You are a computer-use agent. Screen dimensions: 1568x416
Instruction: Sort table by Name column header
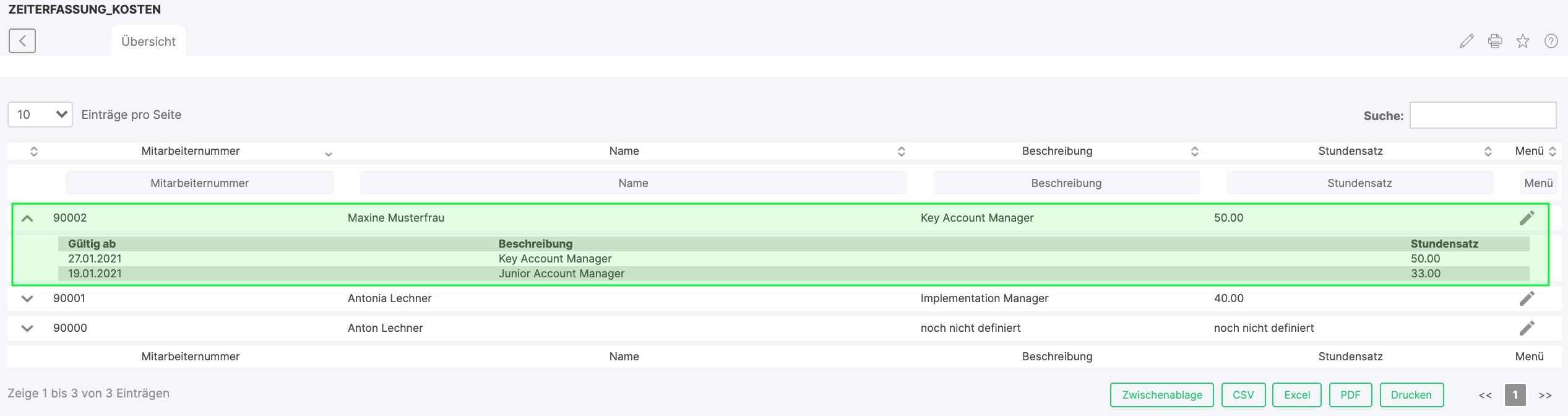click(624, 151)
